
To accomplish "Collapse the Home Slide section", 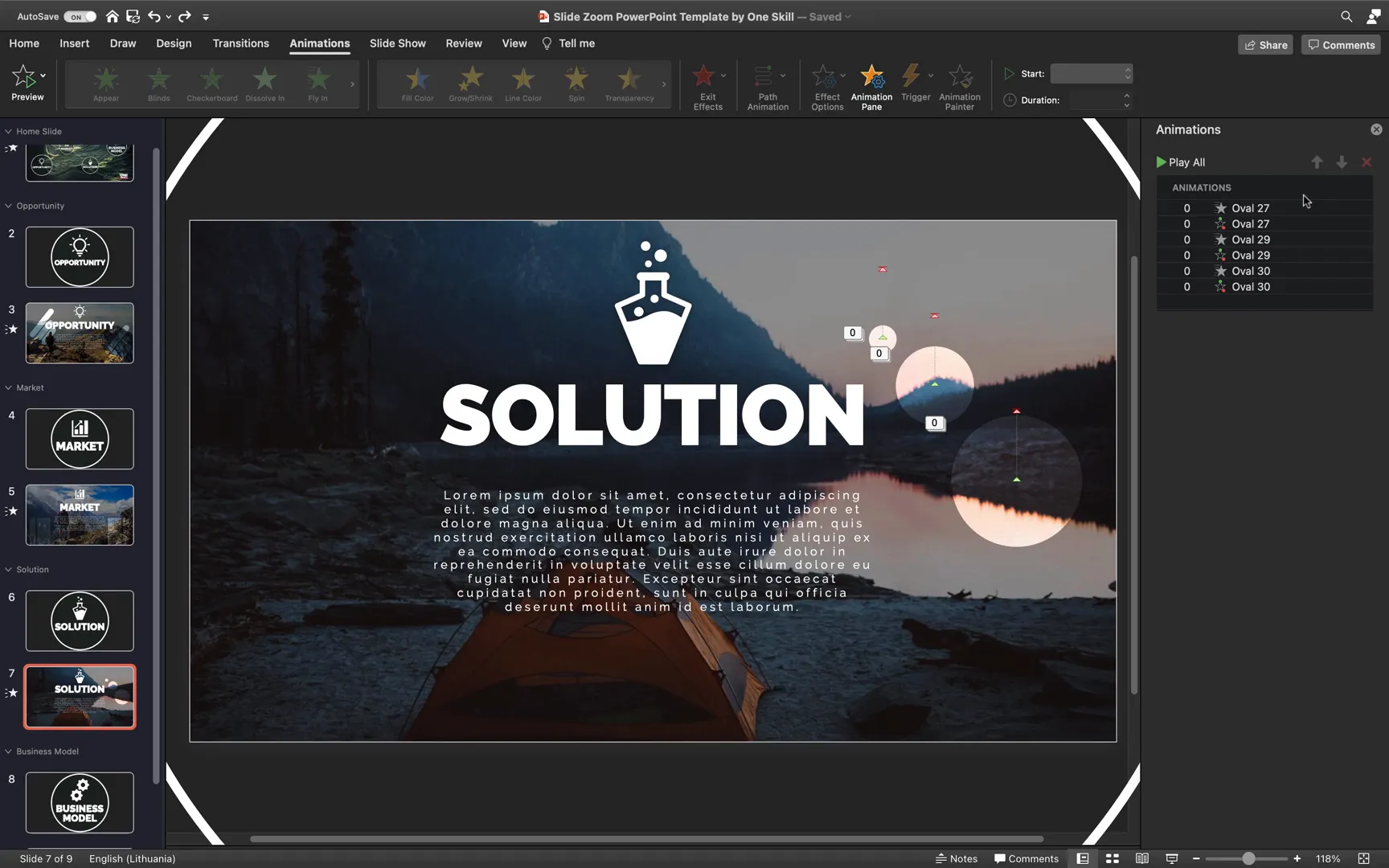I will coord(8,131).
